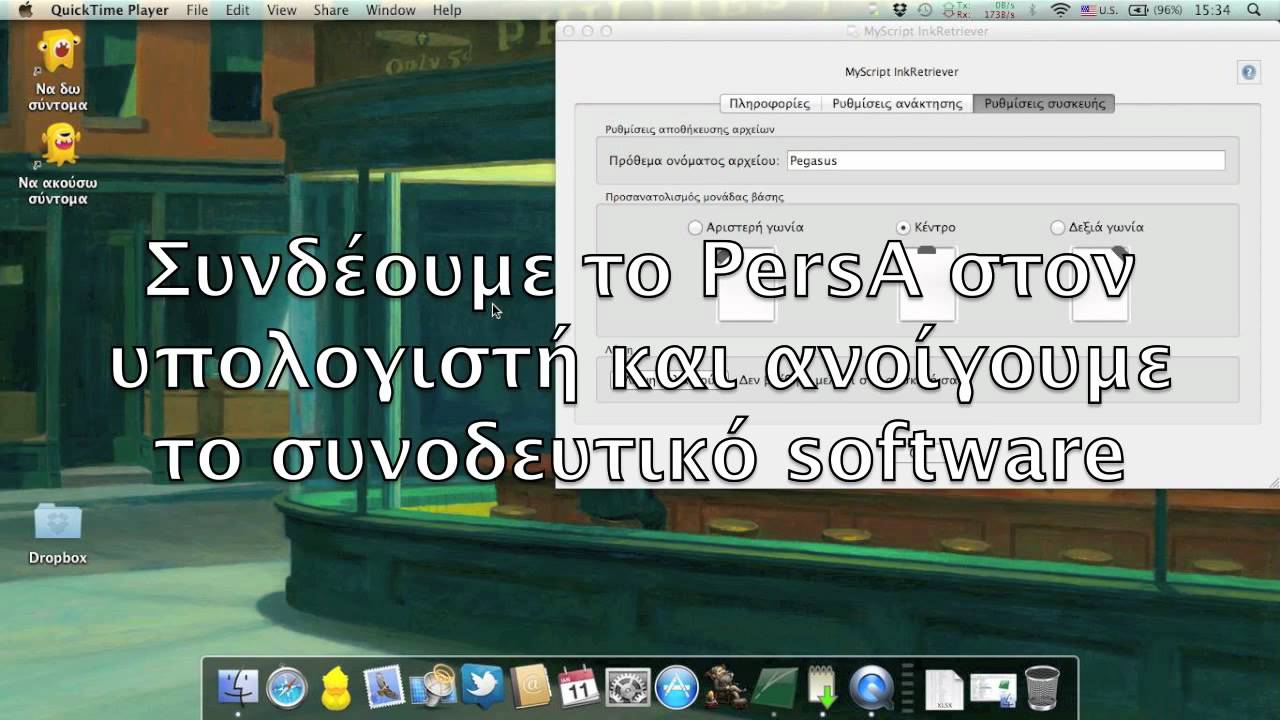Open the U.S. input source menu

1099,10
